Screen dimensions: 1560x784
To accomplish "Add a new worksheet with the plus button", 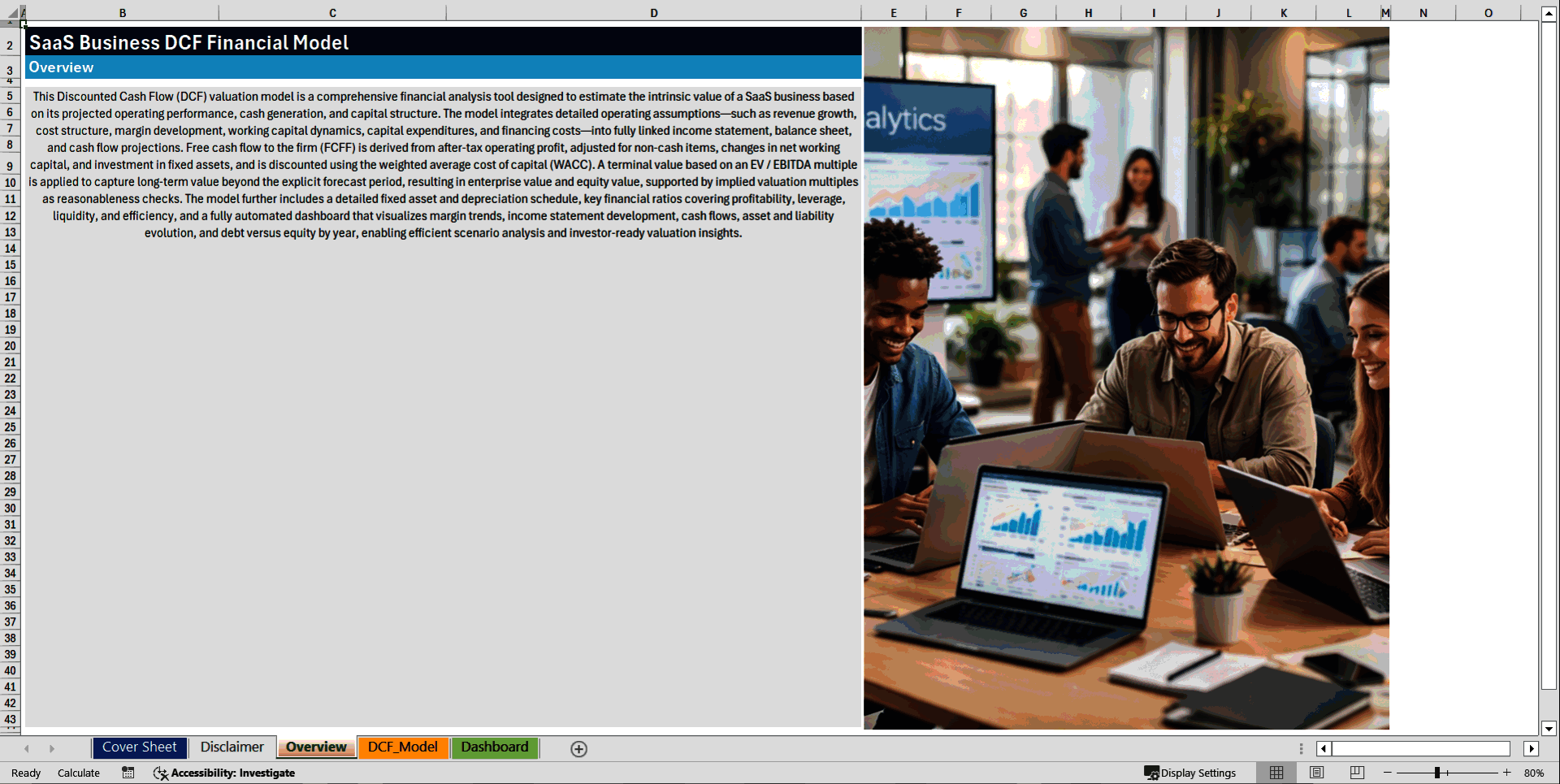I will point(579,748).
